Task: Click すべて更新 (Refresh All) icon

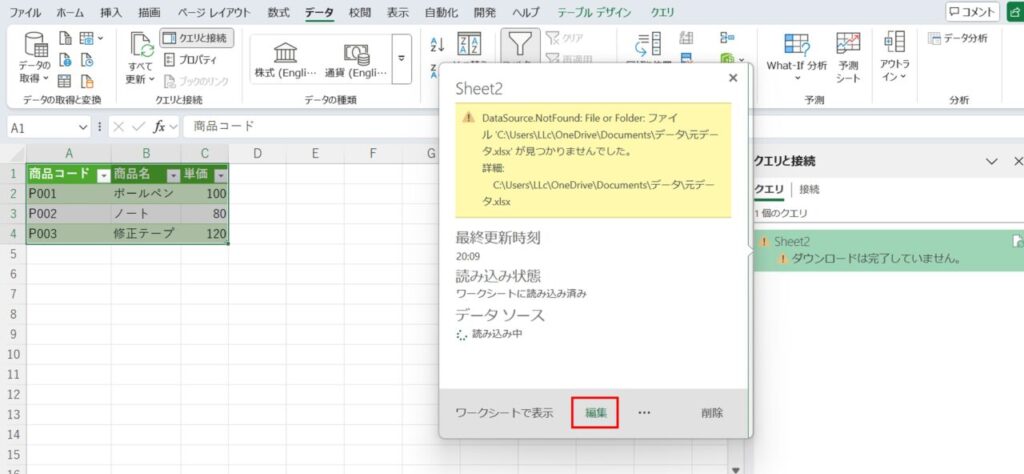Action: pos(141,46)
